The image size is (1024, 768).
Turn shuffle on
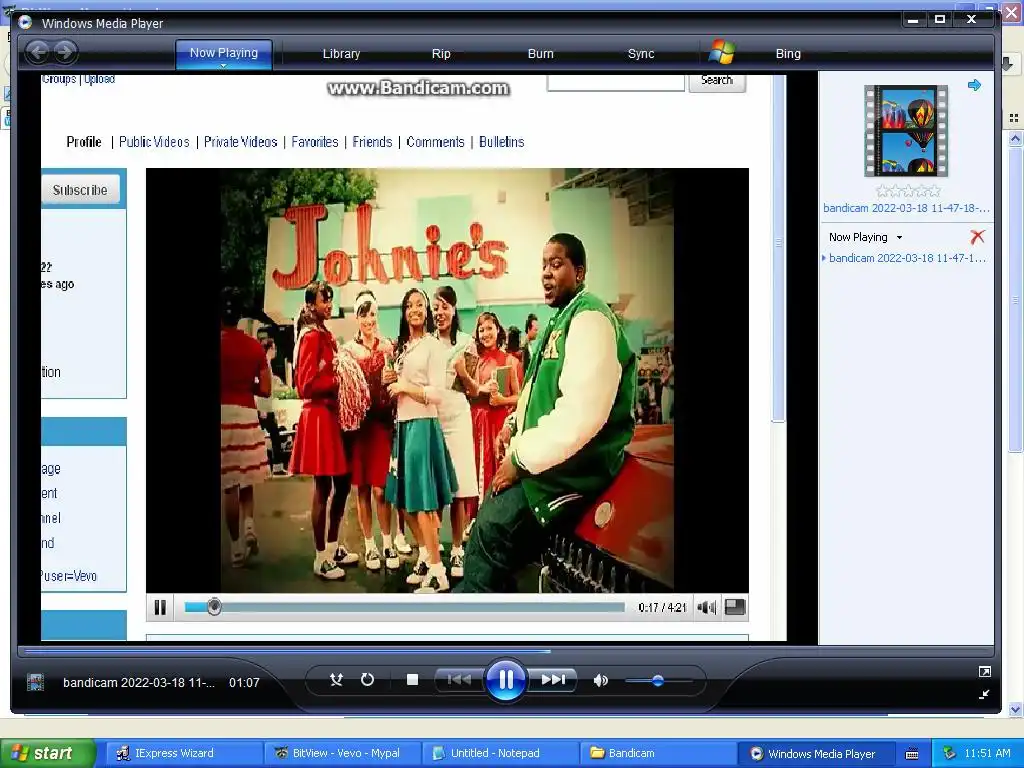336,680
